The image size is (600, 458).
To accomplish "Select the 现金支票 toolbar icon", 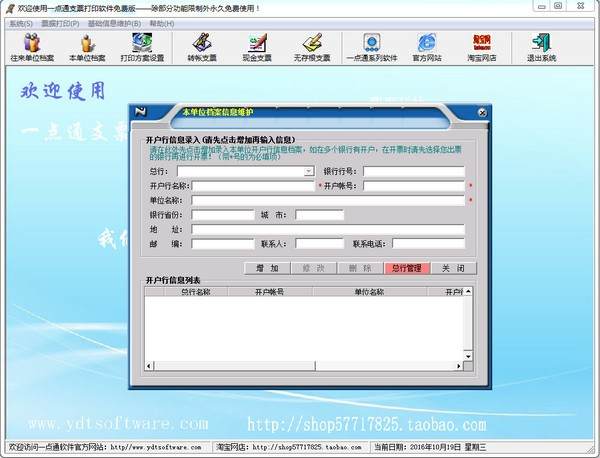I will point(257,48).
